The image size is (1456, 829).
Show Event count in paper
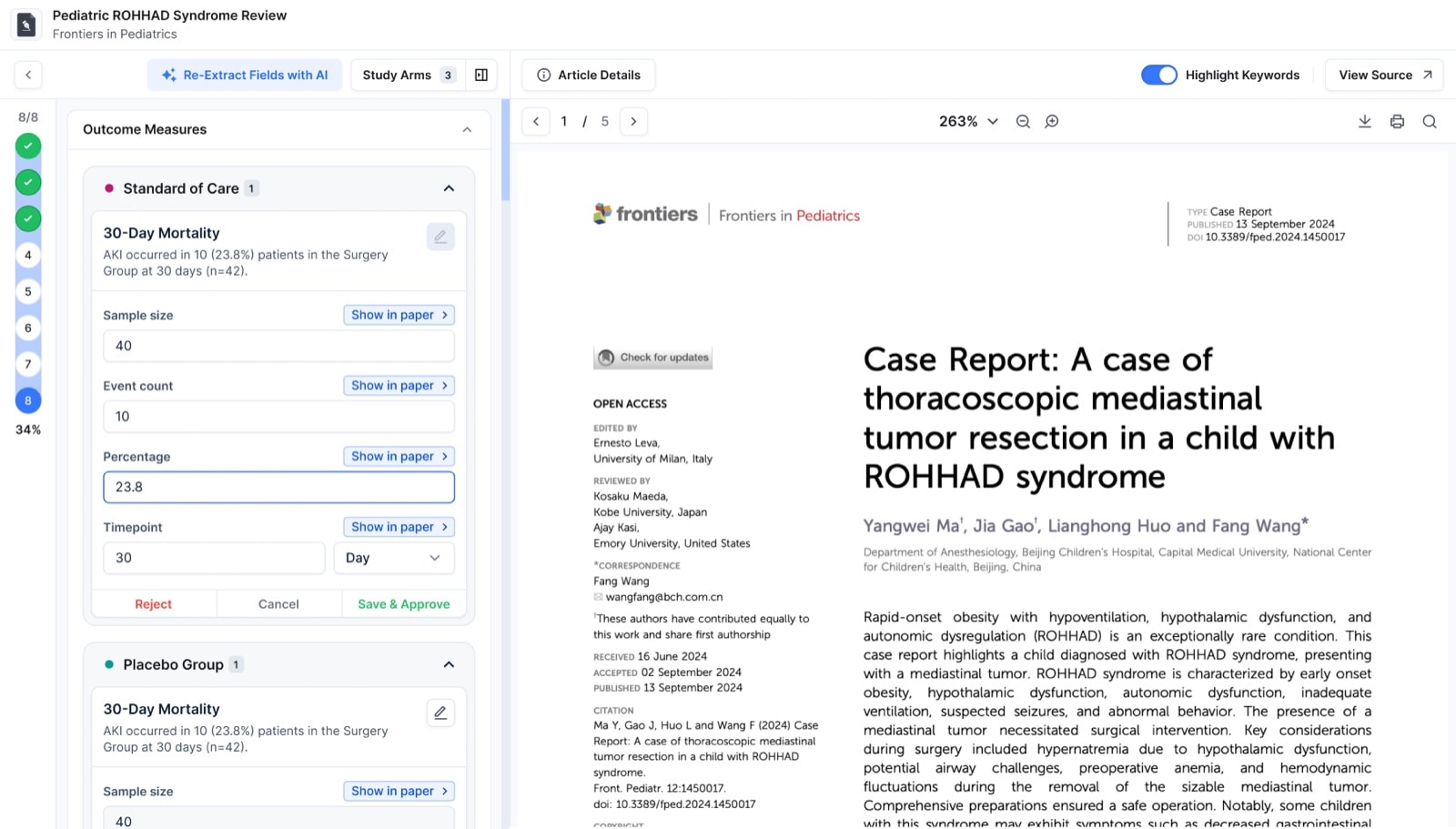pyautogui.click(x=399, y=386)
